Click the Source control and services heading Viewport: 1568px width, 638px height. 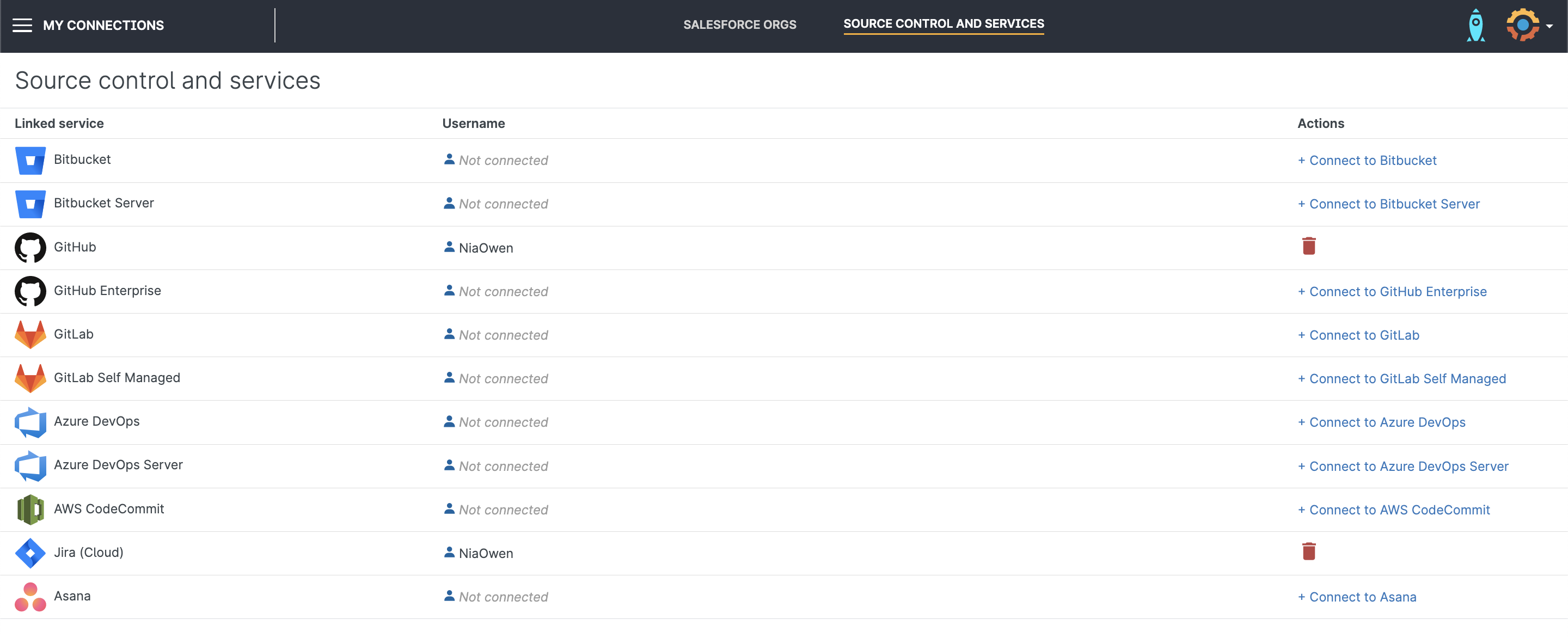pos(167,81)
